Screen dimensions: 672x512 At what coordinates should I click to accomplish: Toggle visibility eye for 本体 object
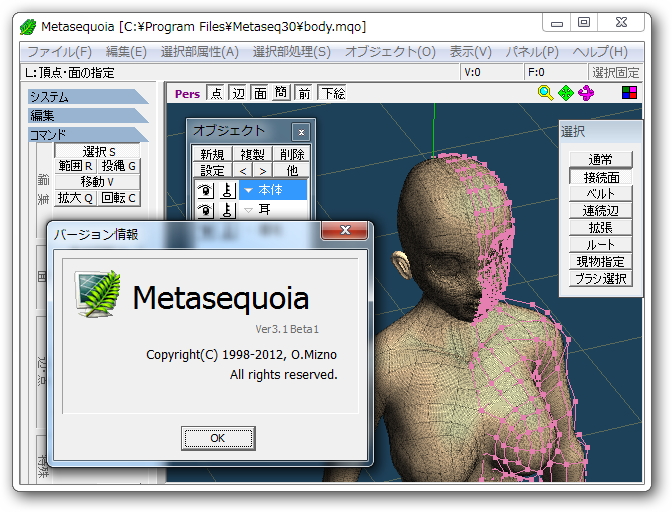[x=206, y=190]
